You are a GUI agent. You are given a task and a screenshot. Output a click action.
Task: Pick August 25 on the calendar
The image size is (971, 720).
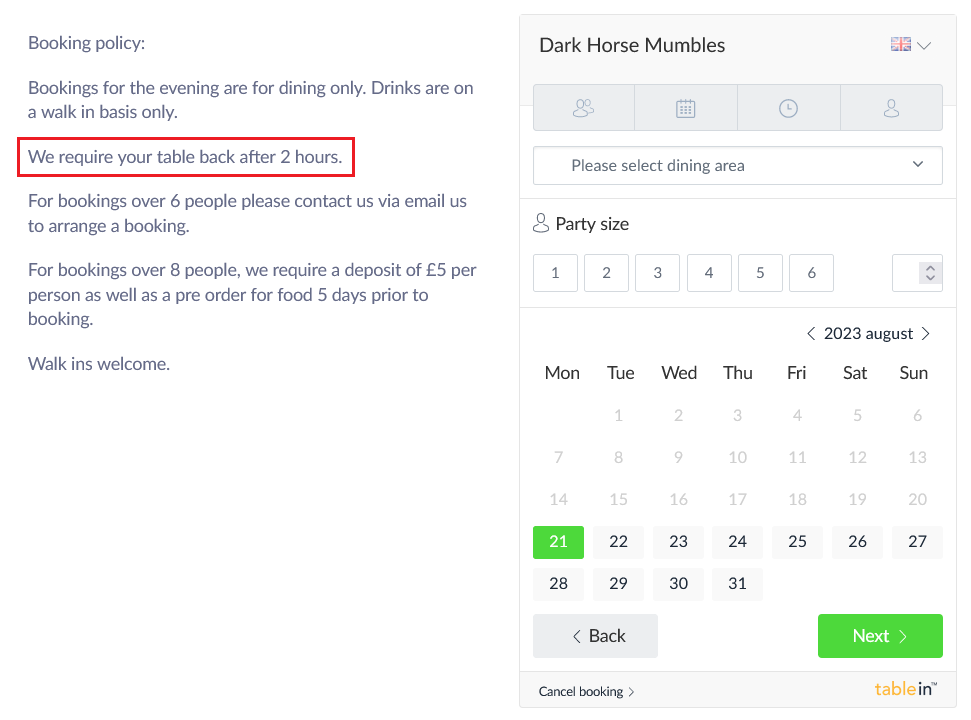(797, 542)
